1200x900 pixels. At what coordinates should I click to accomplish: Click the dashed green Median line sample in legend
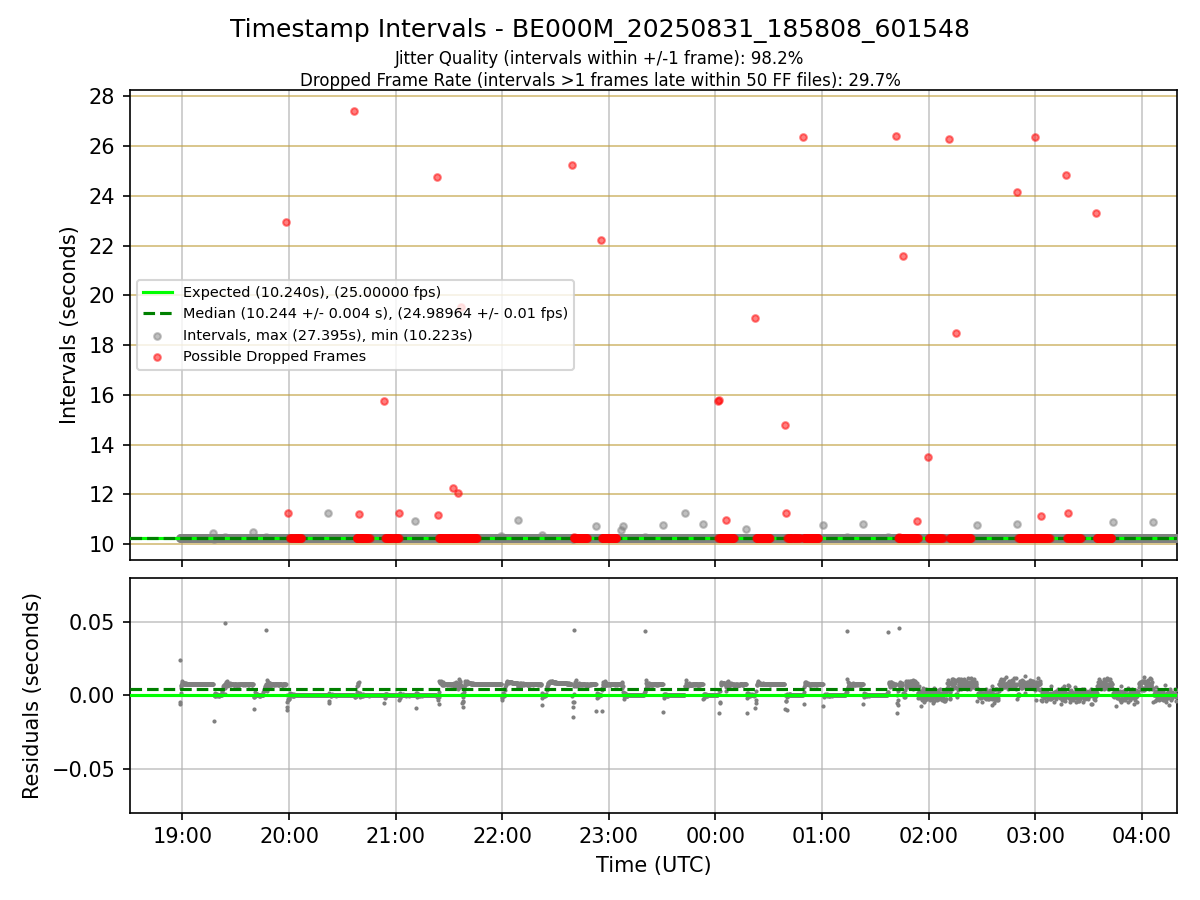coord(160,314)
